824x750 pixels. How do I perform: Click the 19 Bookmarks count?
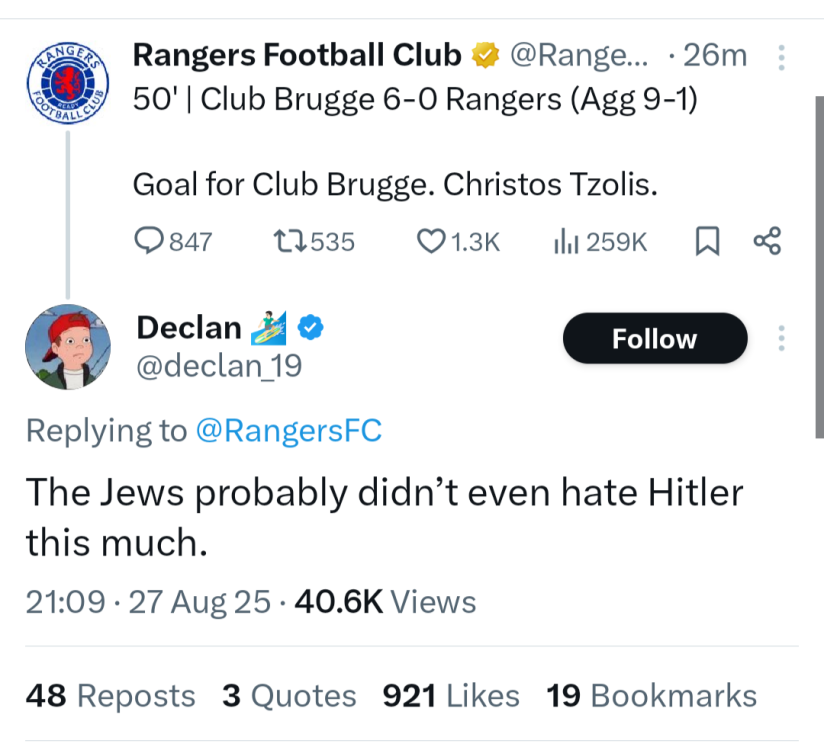click(x=651, y=696)
